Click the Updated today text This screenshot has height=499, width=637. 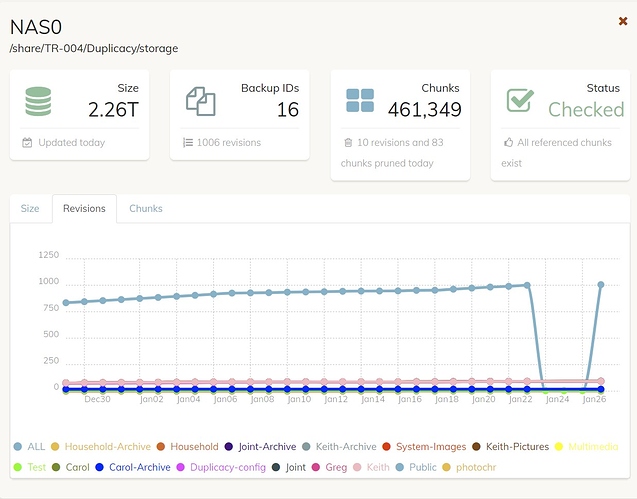tap(72, 143)
